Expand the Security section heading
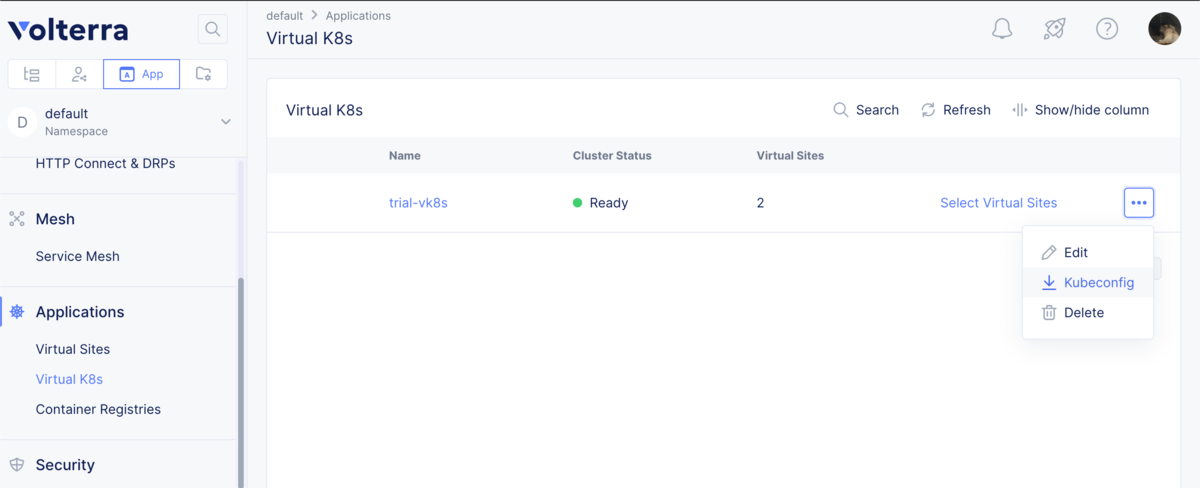Screen dimensions: 1200x488 click(x=65, y=465)
